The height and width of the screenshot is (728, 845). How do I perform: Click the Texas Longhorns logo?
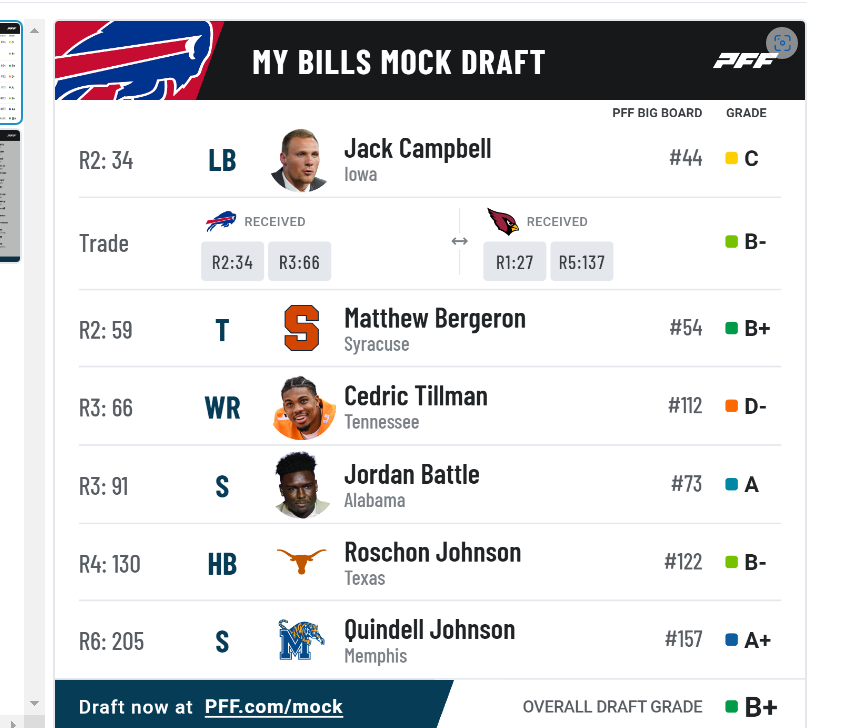tap(301, 560)
